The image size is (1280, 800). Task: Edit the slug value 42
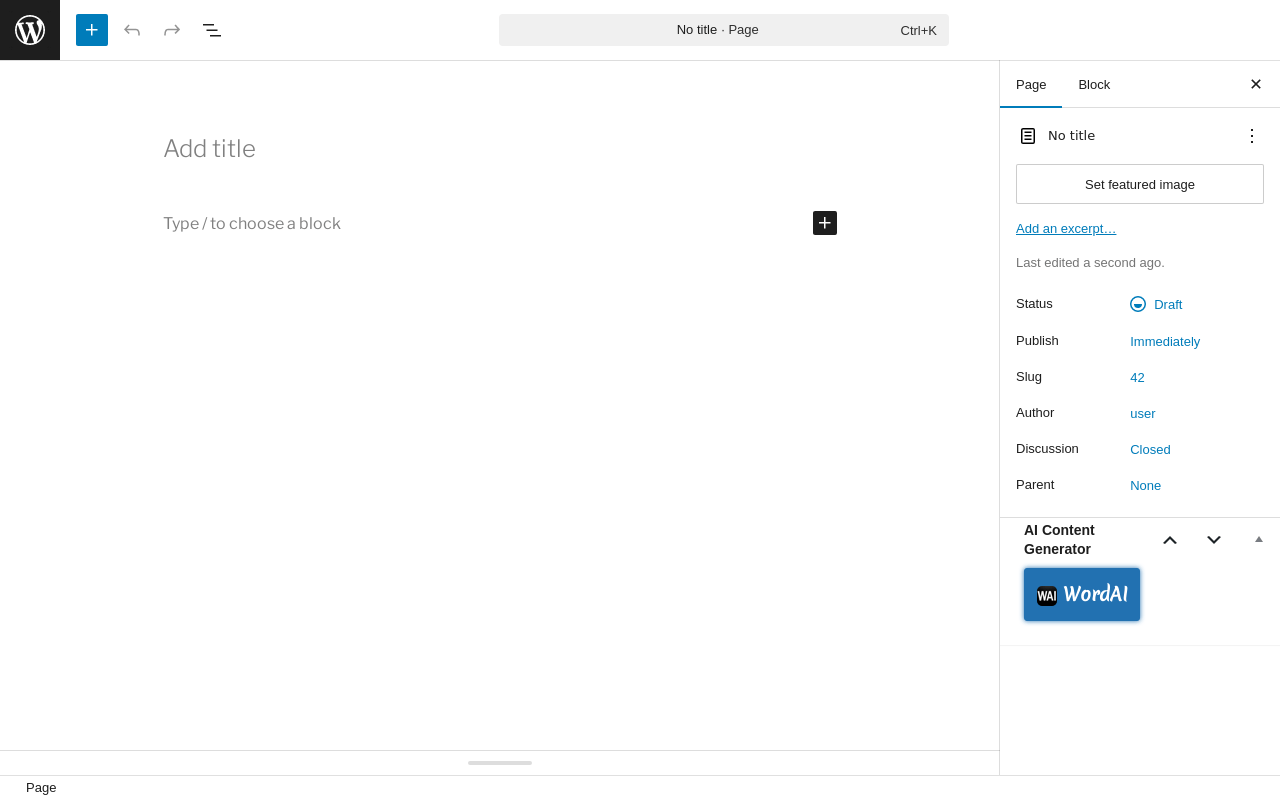click(x=1137, y=377)
